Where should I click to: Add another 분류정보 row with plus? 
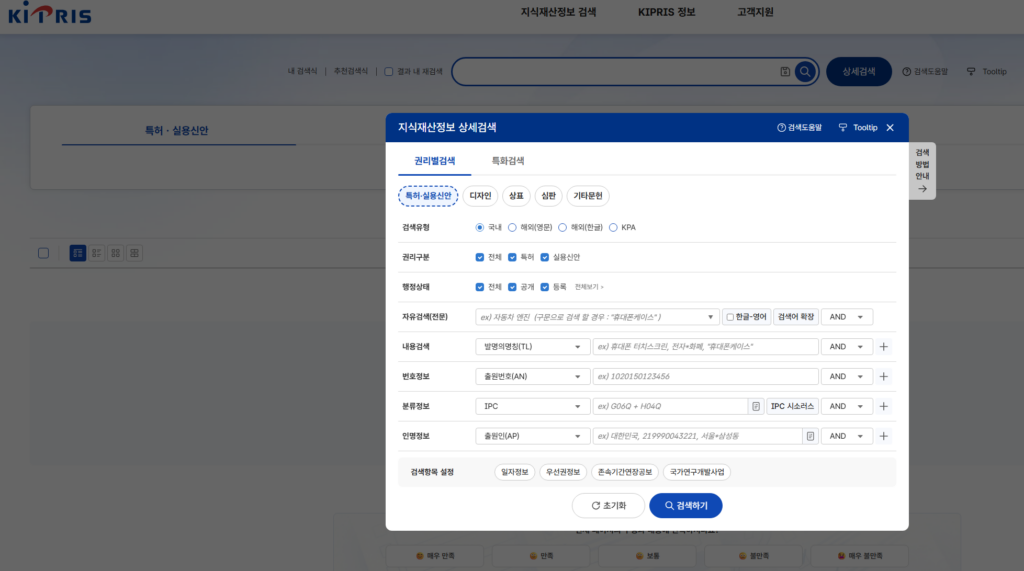coord(884,406)
